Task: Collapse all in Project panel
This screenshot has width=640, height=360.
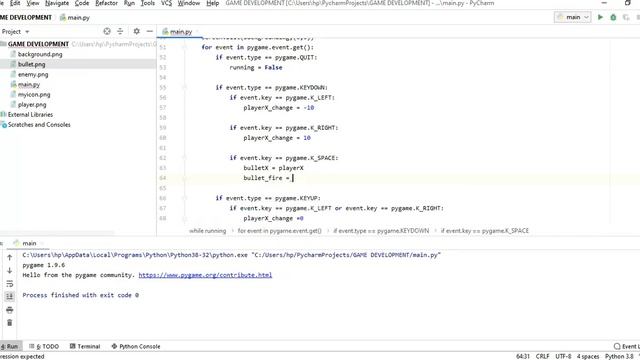Action: click(120, 31)
